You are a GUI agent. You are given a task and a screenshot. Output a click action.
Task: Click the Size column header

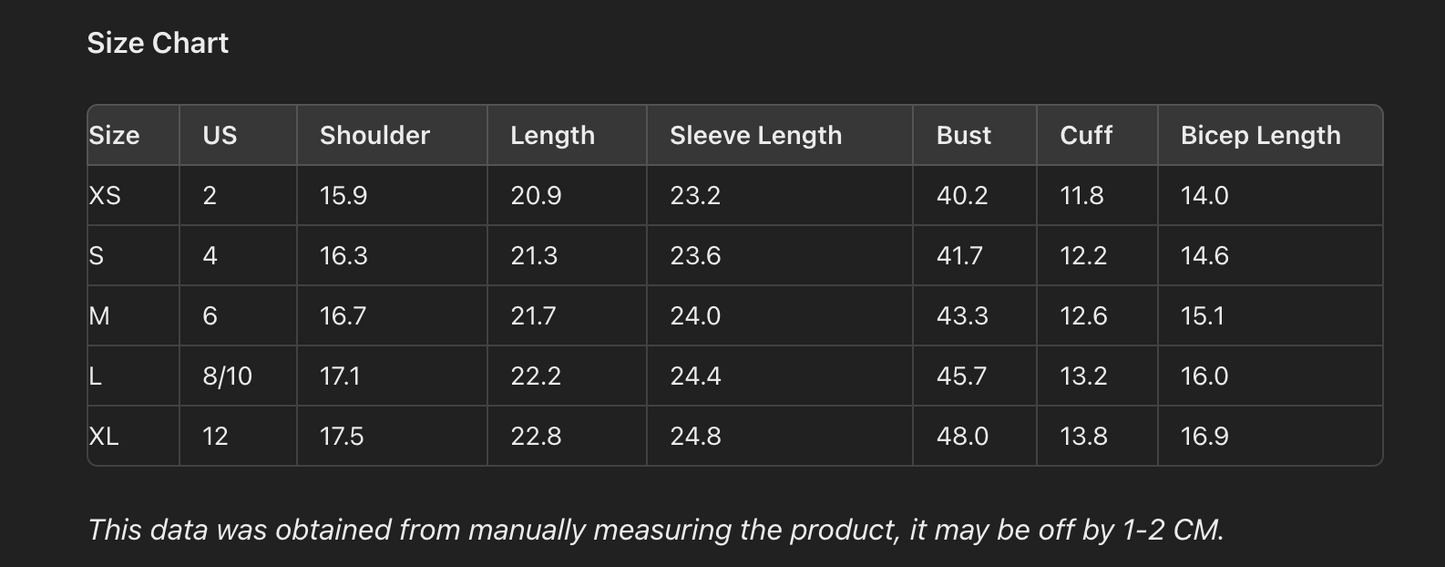tap(114, 135)
